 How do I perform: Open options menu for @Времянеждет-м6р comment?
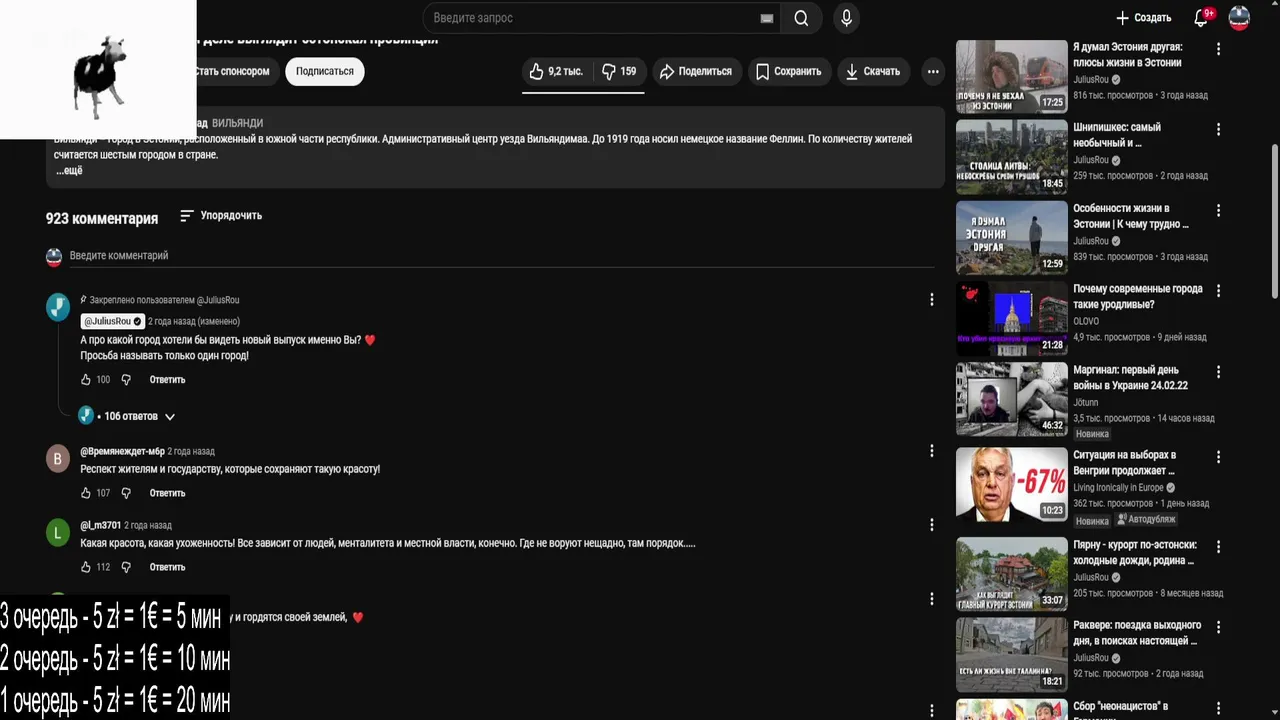(x=931, y=451)
